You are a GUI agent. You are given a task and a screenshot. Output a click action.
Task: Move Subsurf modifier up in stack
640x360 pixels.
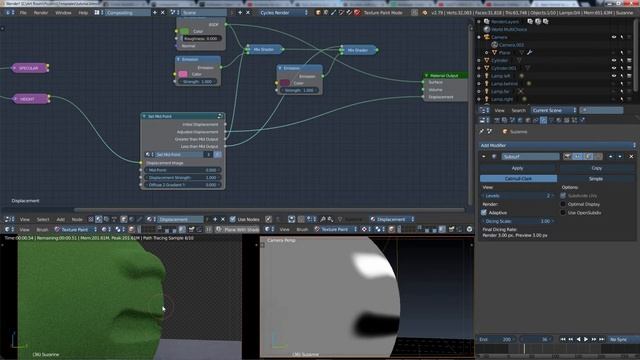pos(611,156)
